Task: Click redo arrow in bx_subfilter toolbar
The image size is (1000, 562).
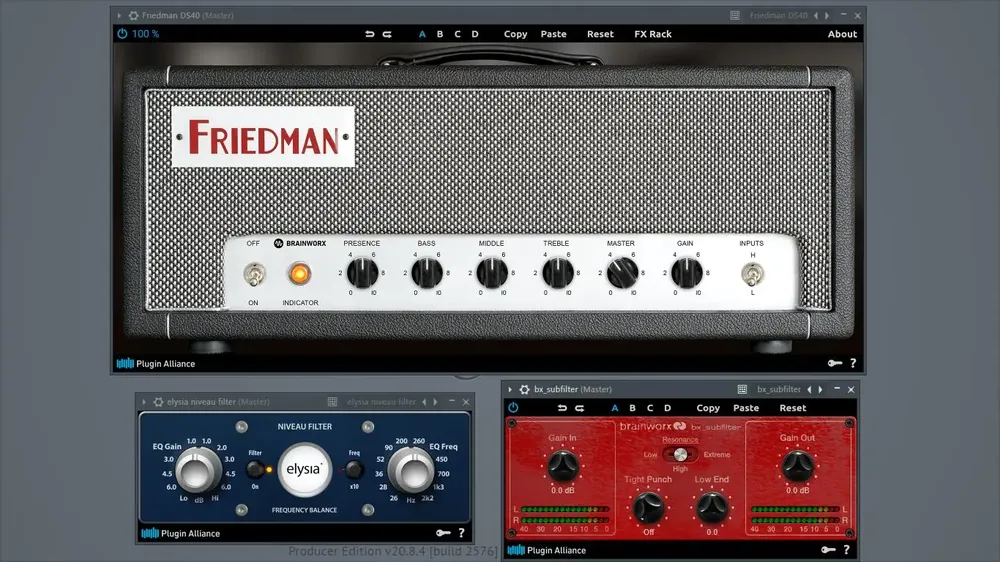Action: pyautogui.click(x=580, y=408)
